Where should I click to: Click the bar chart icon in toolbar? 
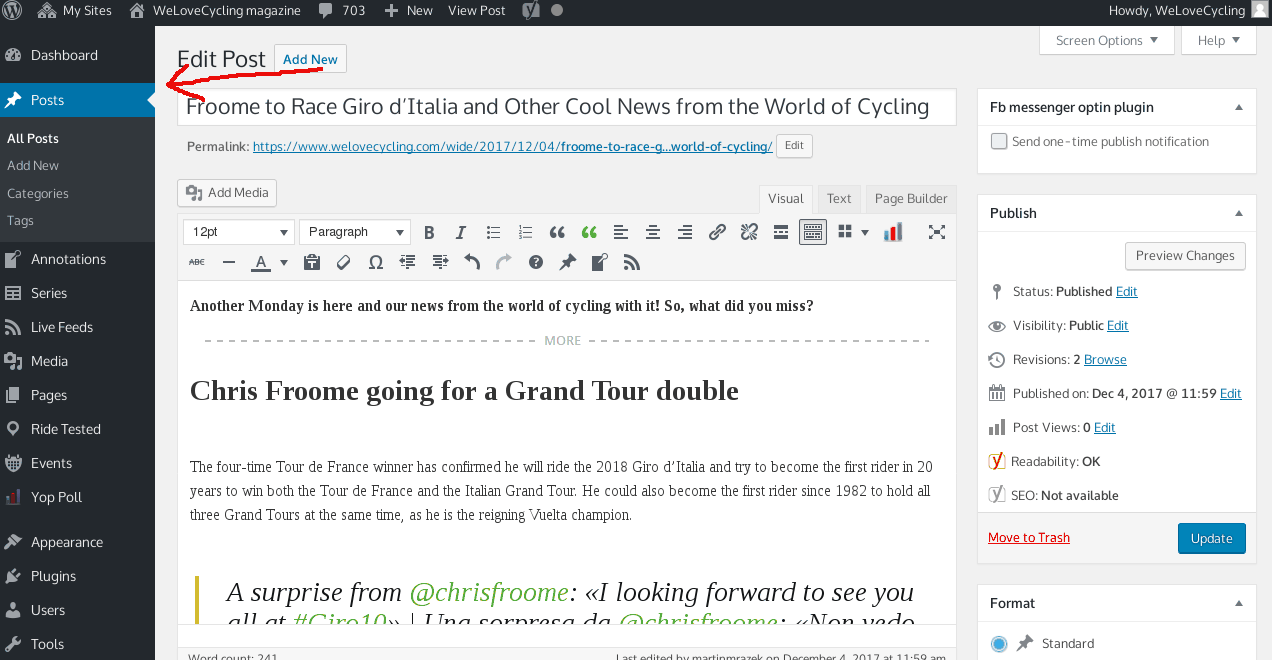[x=893, y=232]
